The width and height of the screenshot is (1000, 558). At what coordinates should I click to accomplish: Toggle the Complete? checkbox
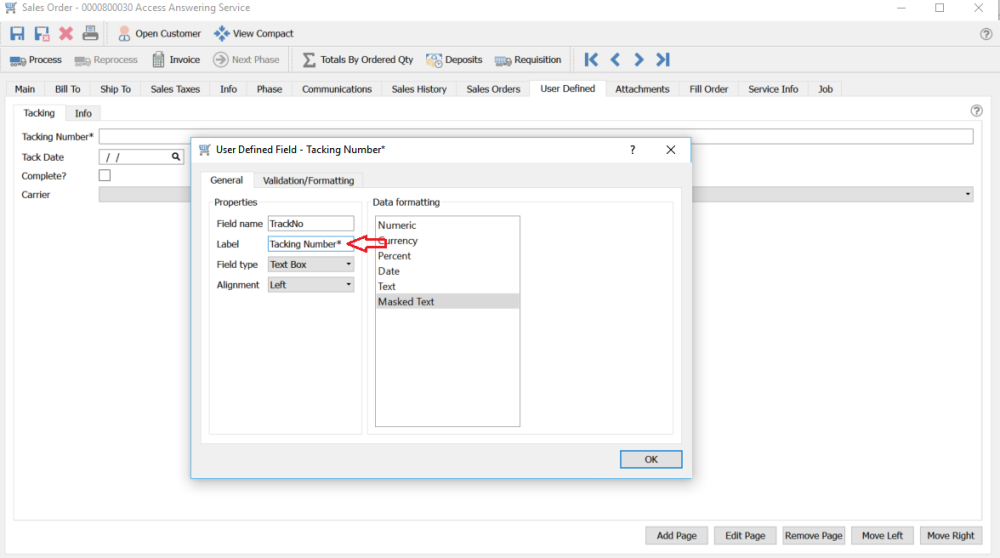click(105, 175)
